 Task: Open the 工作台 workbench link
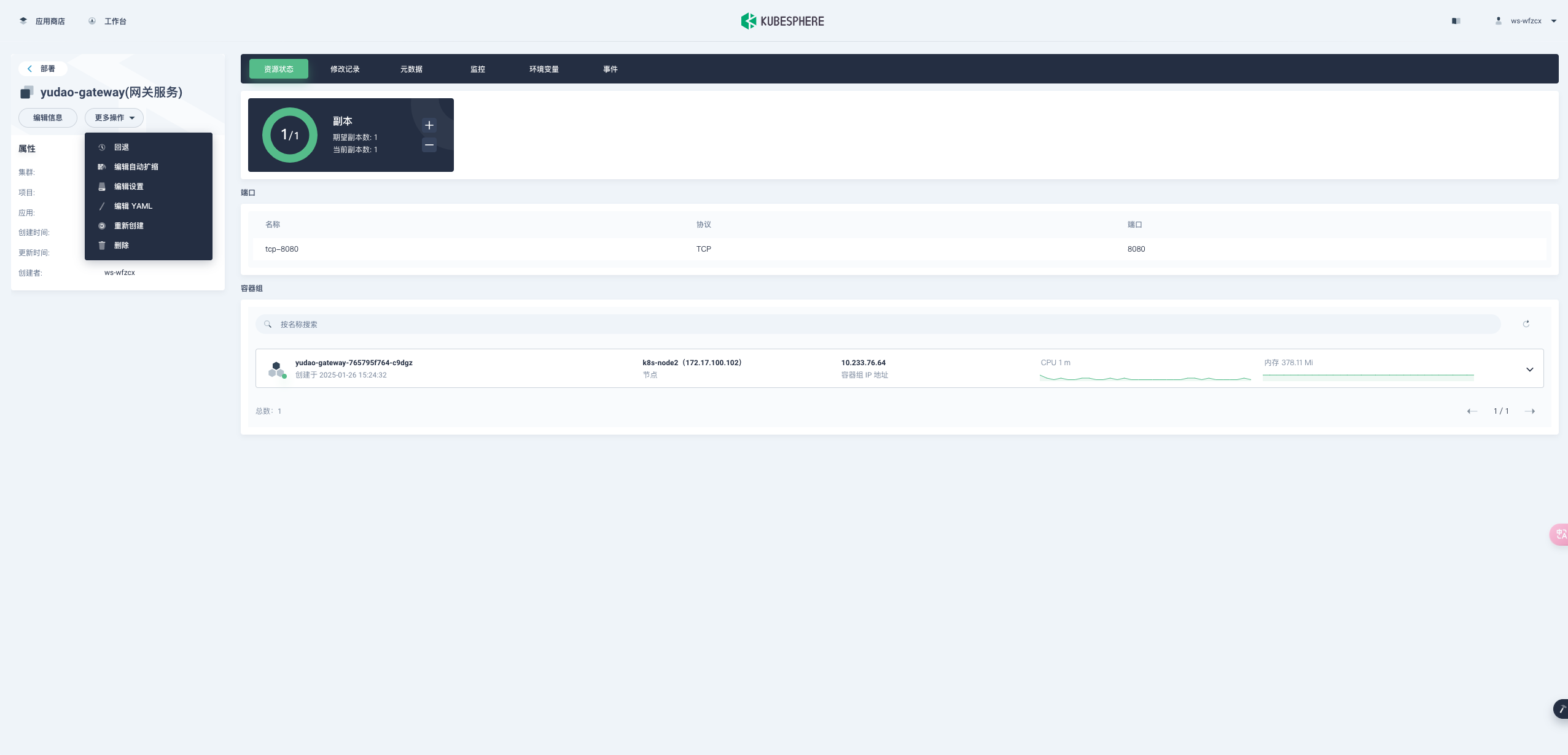click(x=115, y=21)
